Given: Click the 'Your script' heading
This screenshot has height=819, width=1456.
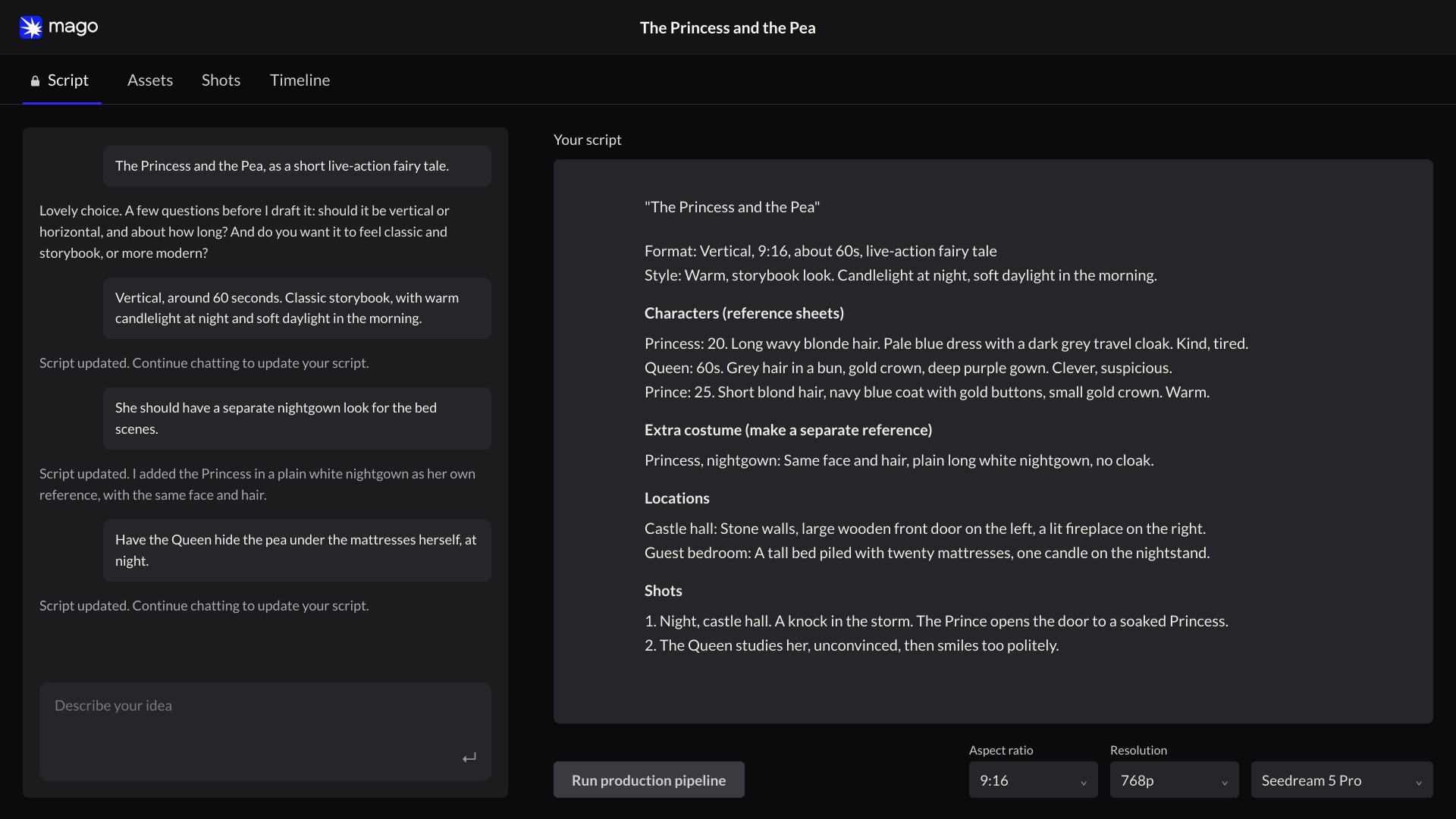Looking at the screenshot, I should pos(588,140).
